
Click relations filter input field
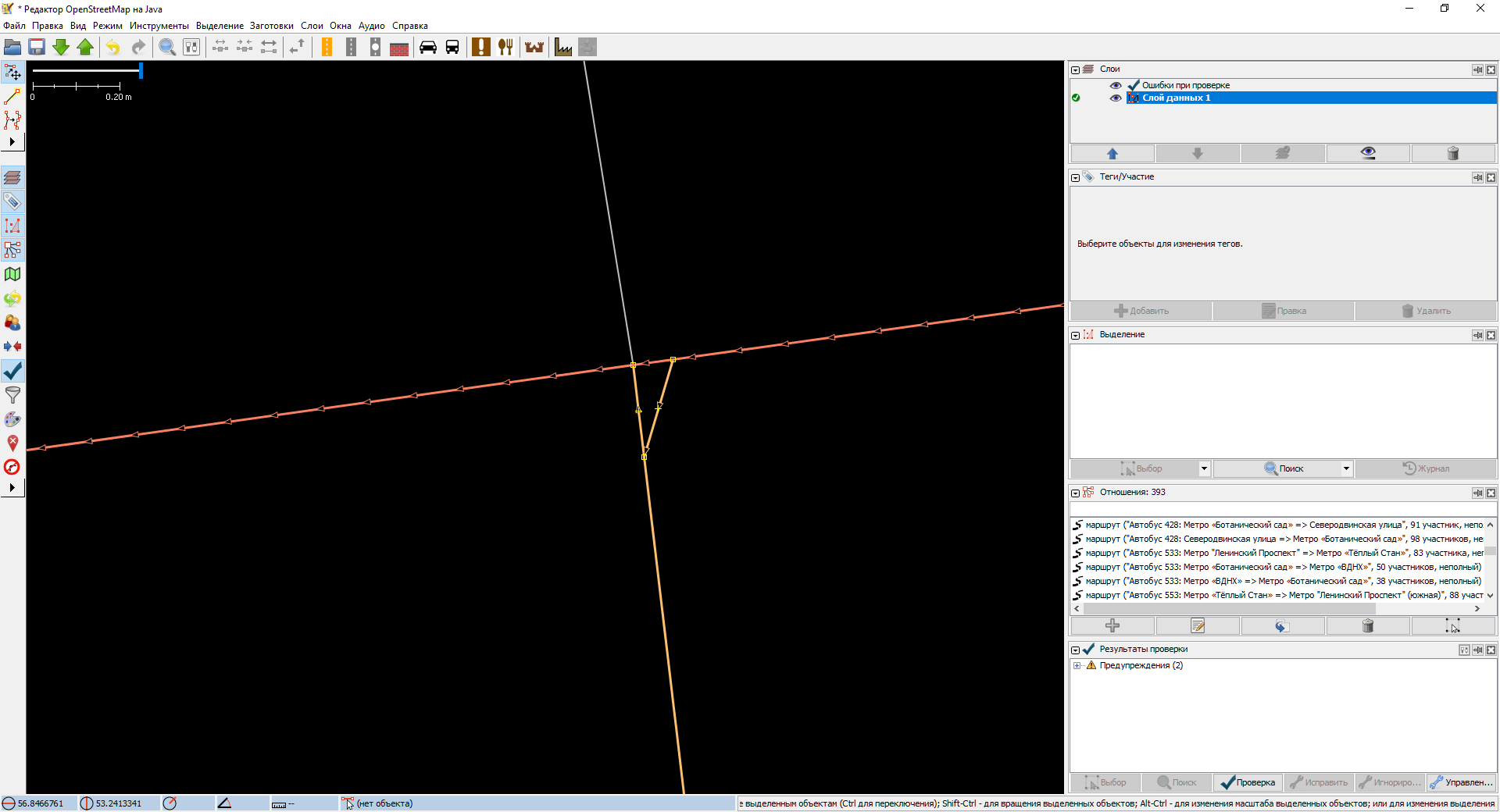(x=1283, y=509)
